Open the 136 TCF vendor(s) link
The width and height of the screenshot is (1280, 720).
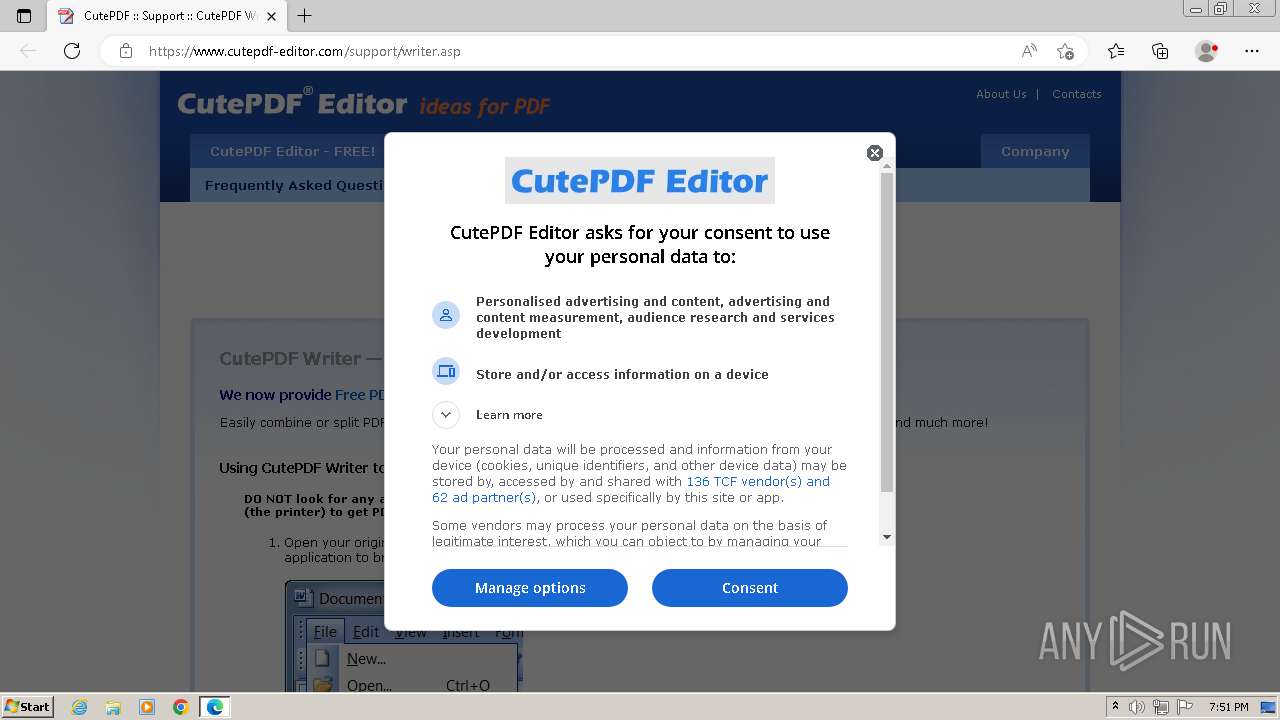tap(758, 482)
